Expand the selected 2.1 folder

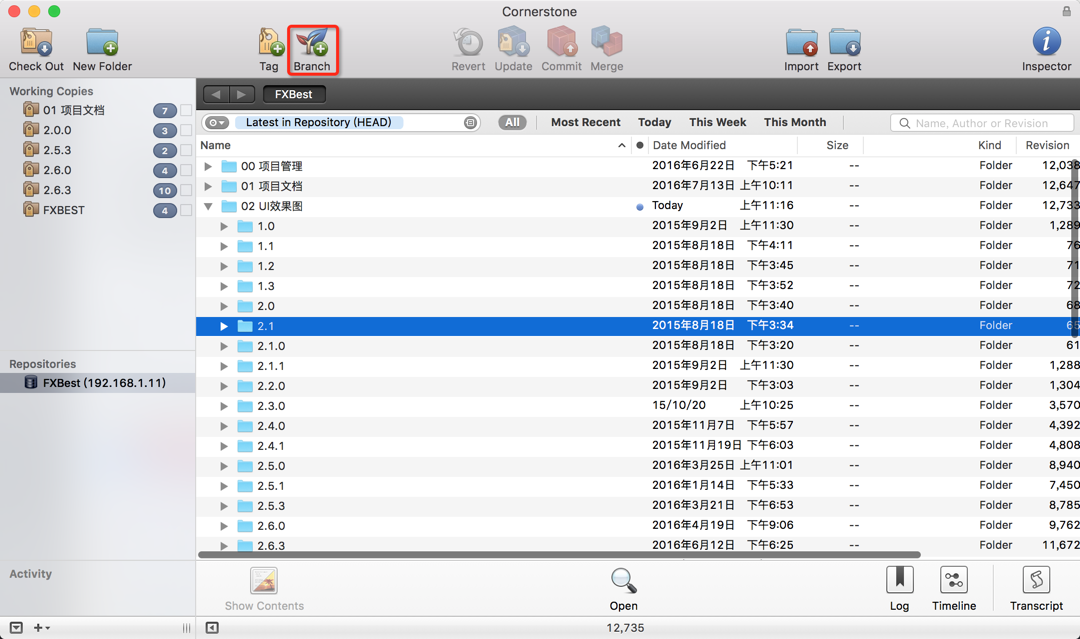pyautogui.click(x=224, y=326)
